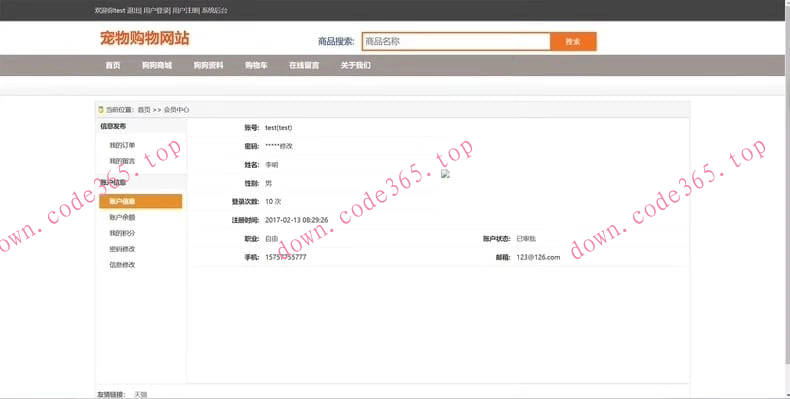Open the 用户注册 registration link
The width and height of the screenshot is (790, 399).
186,10
